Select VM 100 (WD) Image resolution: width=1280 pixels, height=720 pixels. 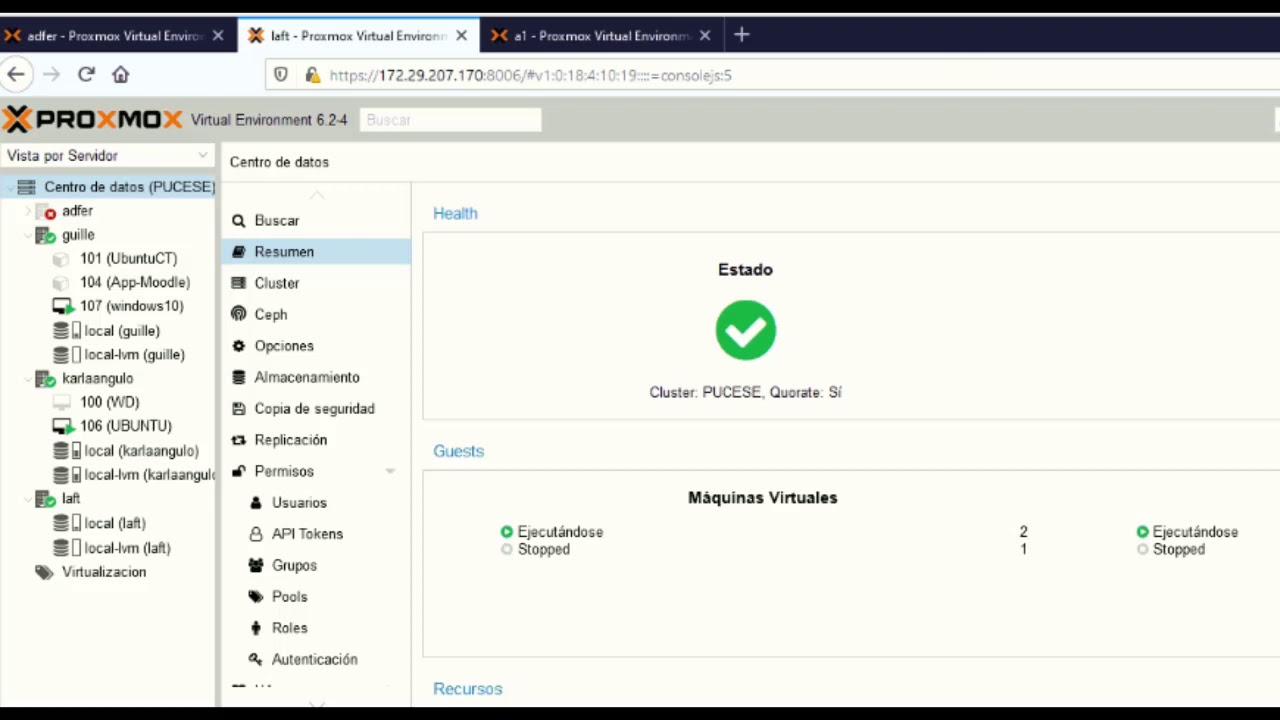click(x=110, y=402)
